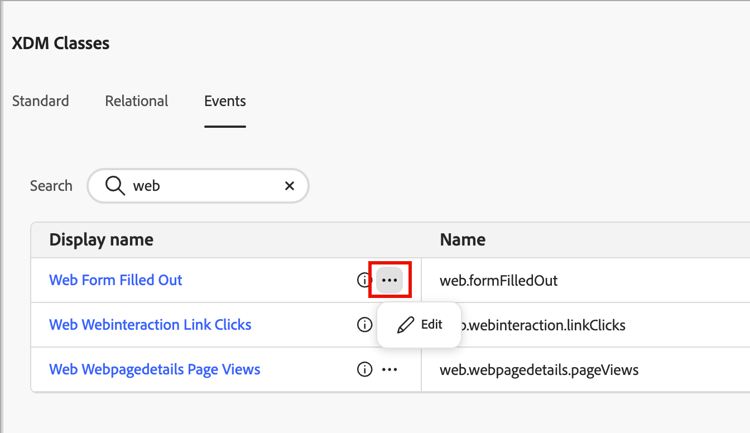
Task: Open Web Webinteraction Link Clicks class link
Action: [150, 325]
